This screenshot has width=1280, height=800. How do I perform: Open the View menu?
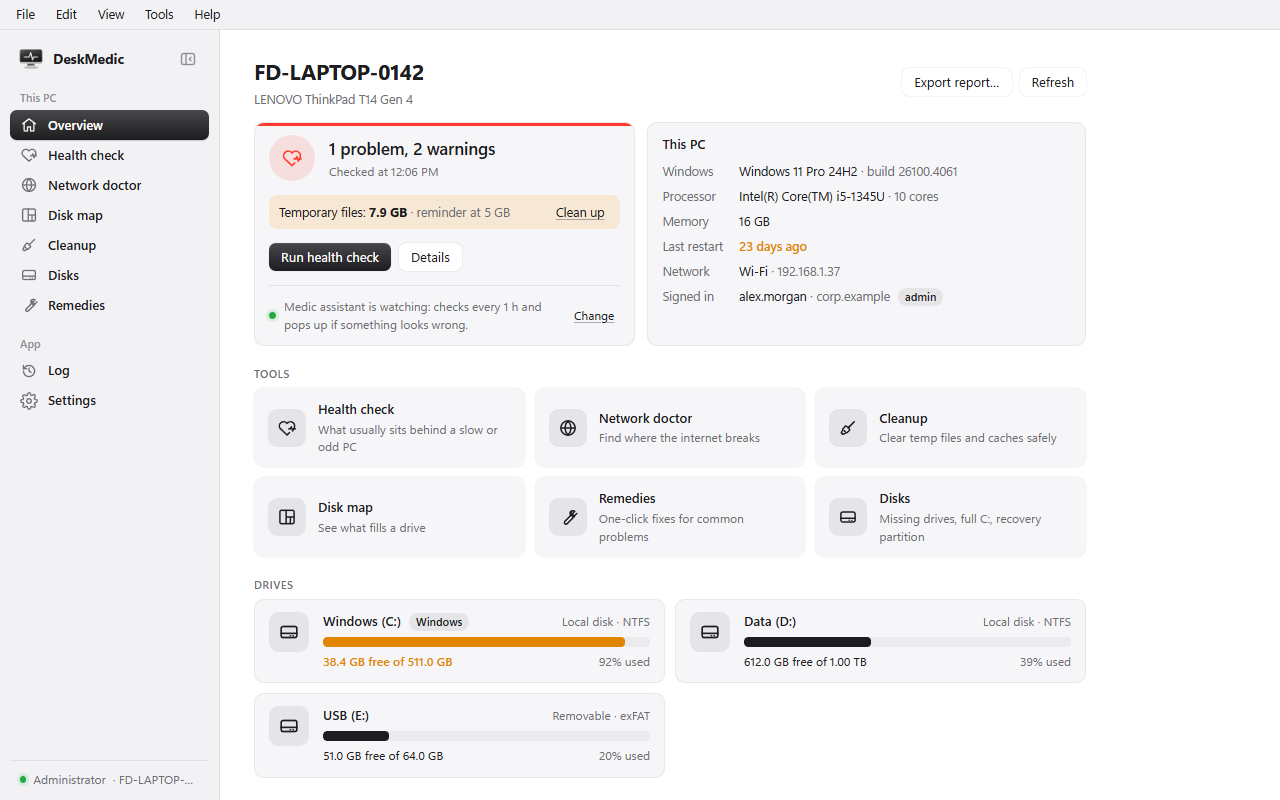point(111,14)
